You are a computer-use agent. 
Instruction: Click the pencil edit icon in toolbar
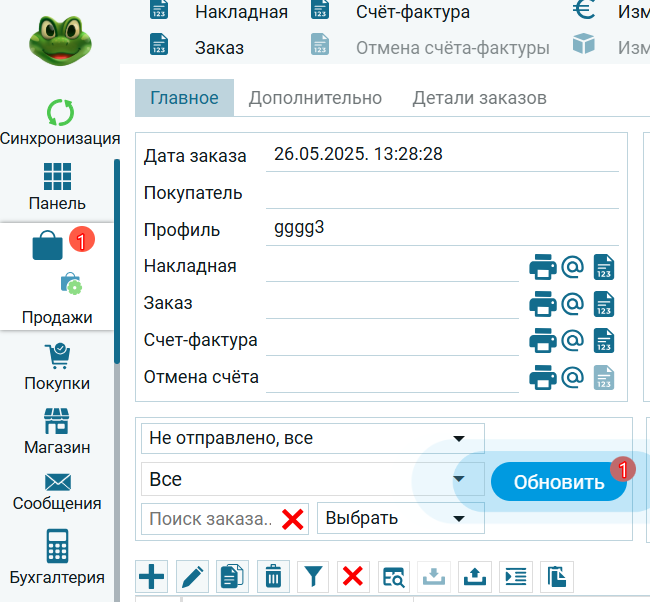point(192,576)
